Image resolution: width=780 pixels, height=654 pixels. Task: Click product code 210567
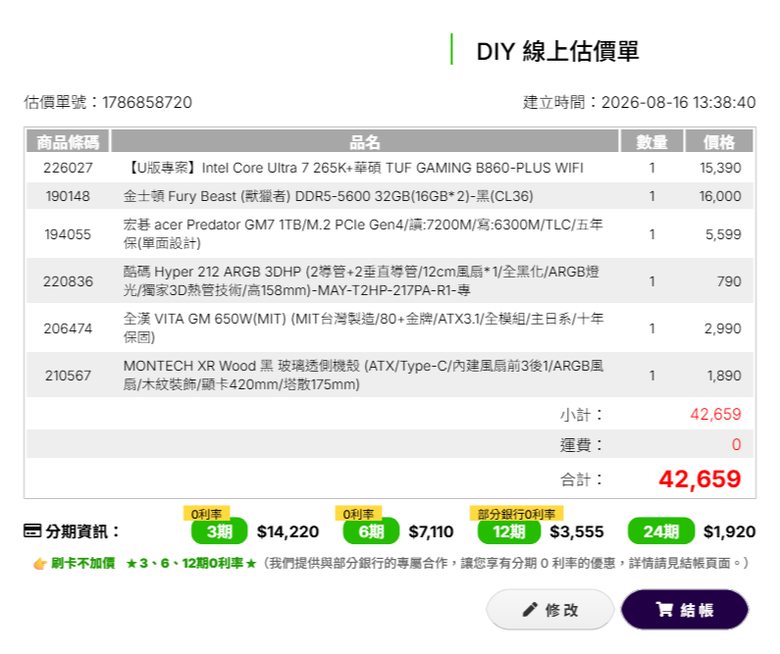click(x=68, y=375)
